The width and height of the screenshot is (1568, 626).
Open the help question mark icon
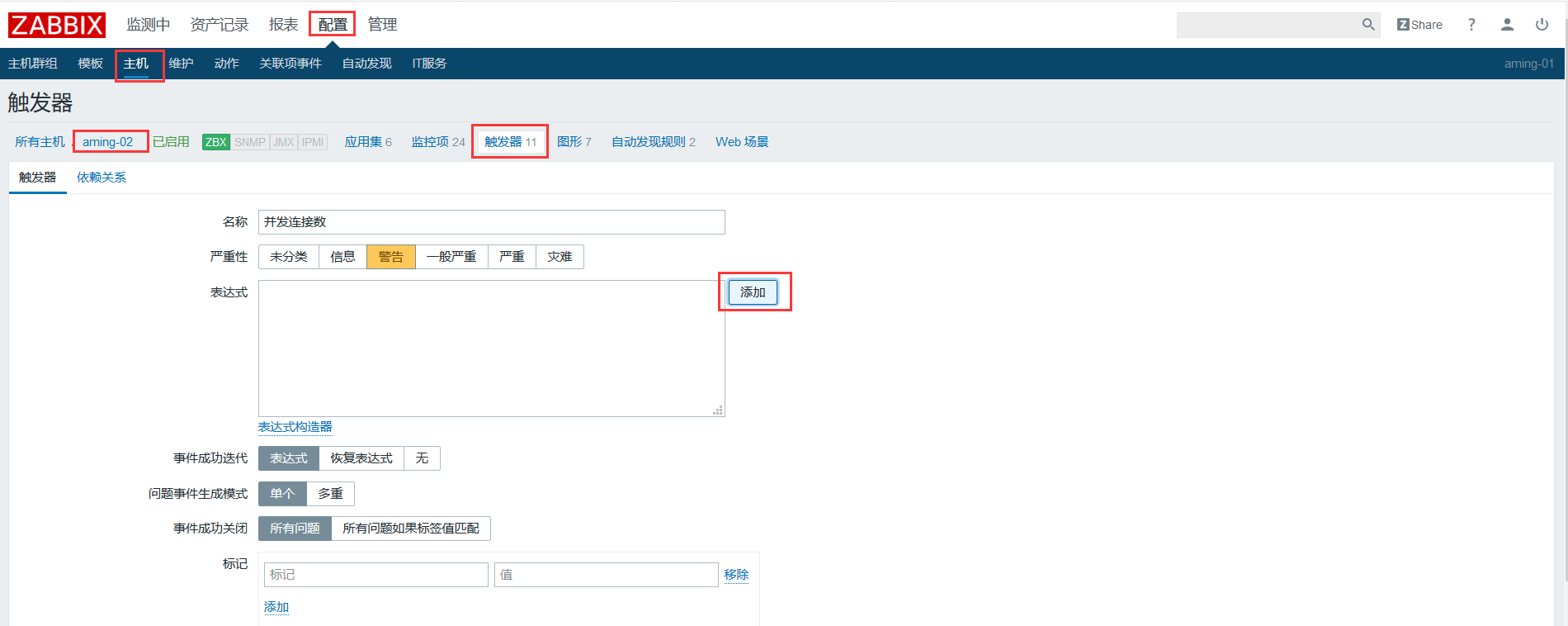pyautogui.click(x=1471, y=25)
